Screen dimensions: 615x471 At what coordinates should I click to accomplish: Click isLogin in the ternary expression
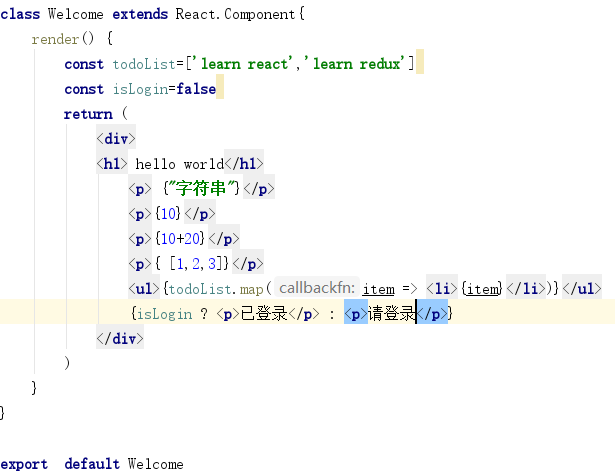click(x=165, y=314)
